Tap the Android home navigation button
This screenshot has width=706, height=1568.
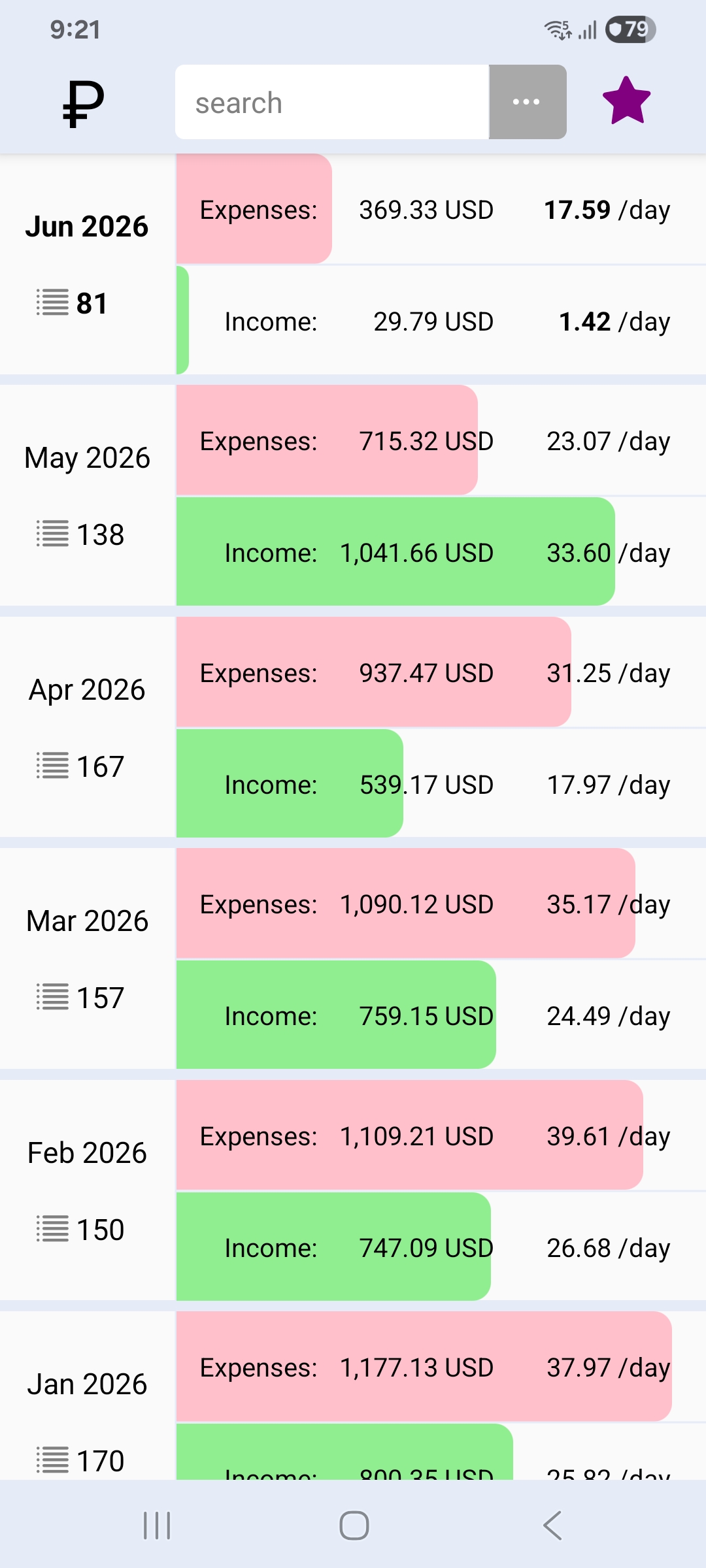coord(354,1526)
